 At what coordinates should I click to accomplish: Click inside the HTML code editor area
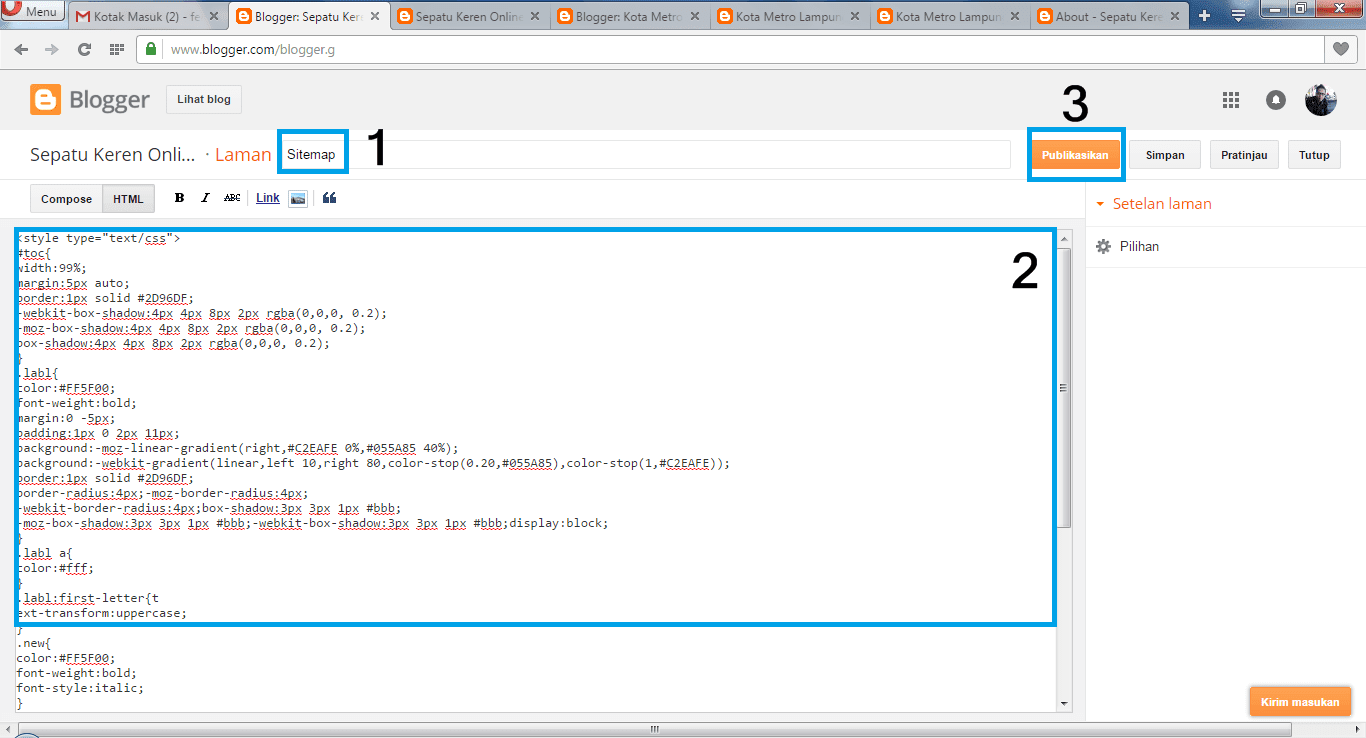(x=536, y=470)
